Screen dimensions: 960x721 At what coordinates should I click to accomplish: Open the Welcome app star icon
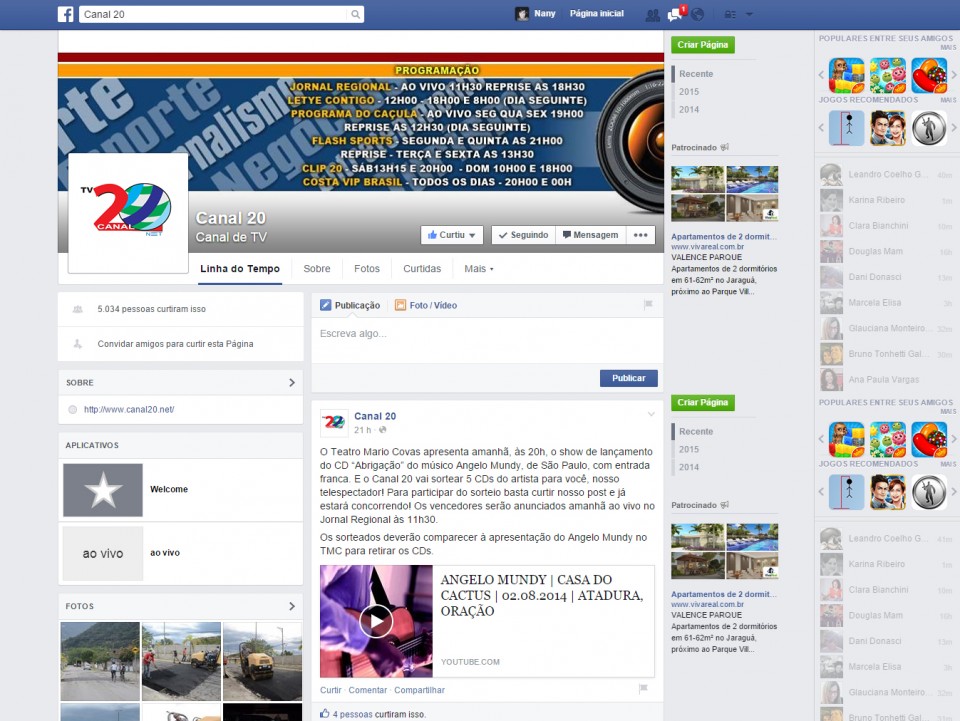(x=103, y=490)
